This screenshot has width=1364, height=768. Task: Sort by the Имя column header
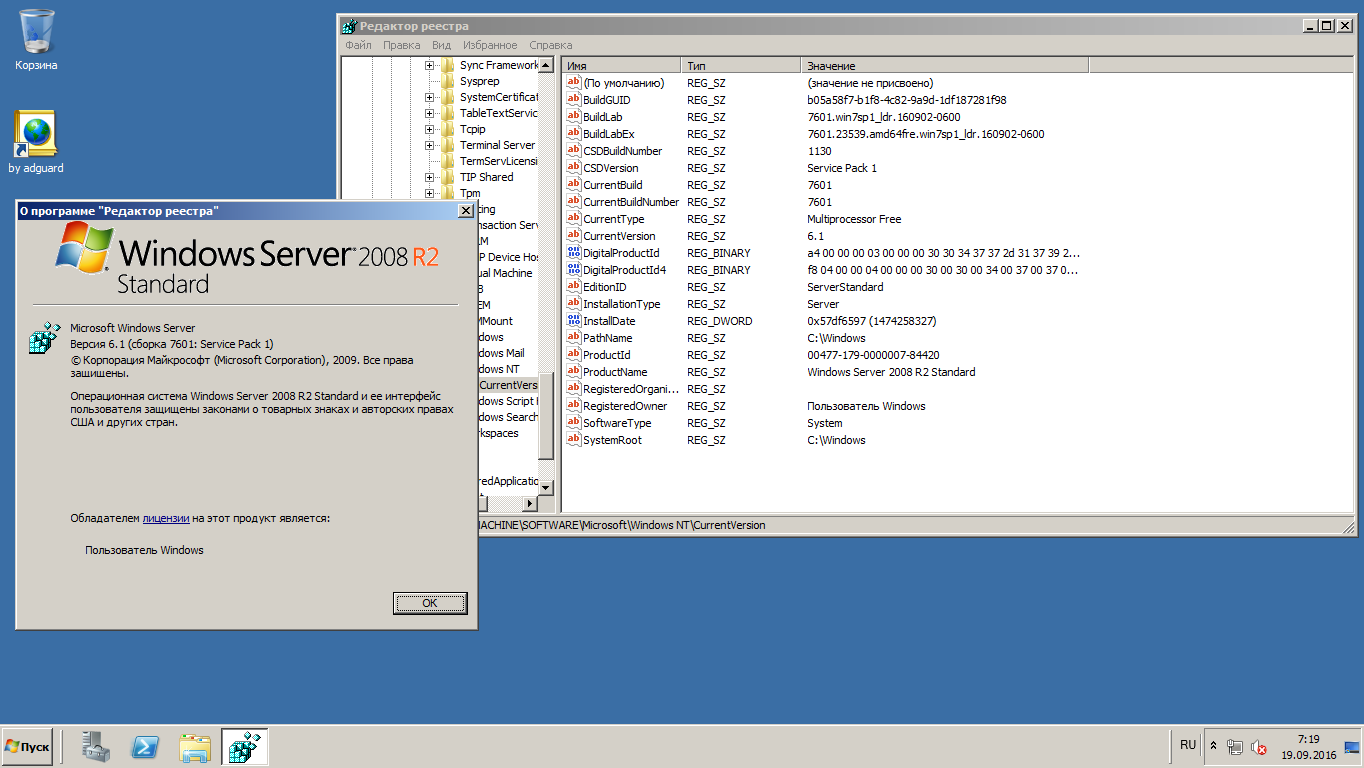(621, 65)
